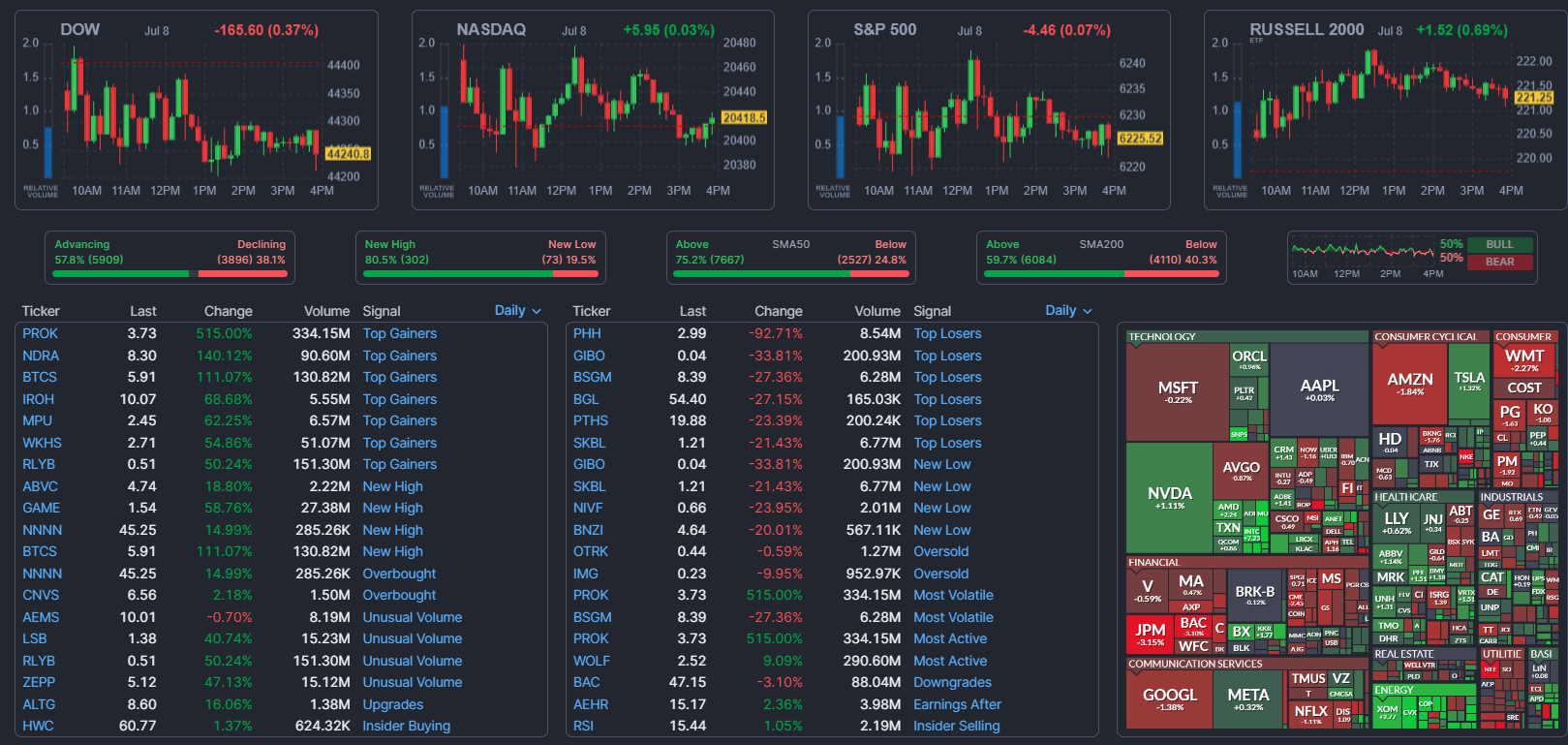Open the Upgrades signal for ALTG
The height and width of the screenshot is (745, 1568).
click(393, 704)
